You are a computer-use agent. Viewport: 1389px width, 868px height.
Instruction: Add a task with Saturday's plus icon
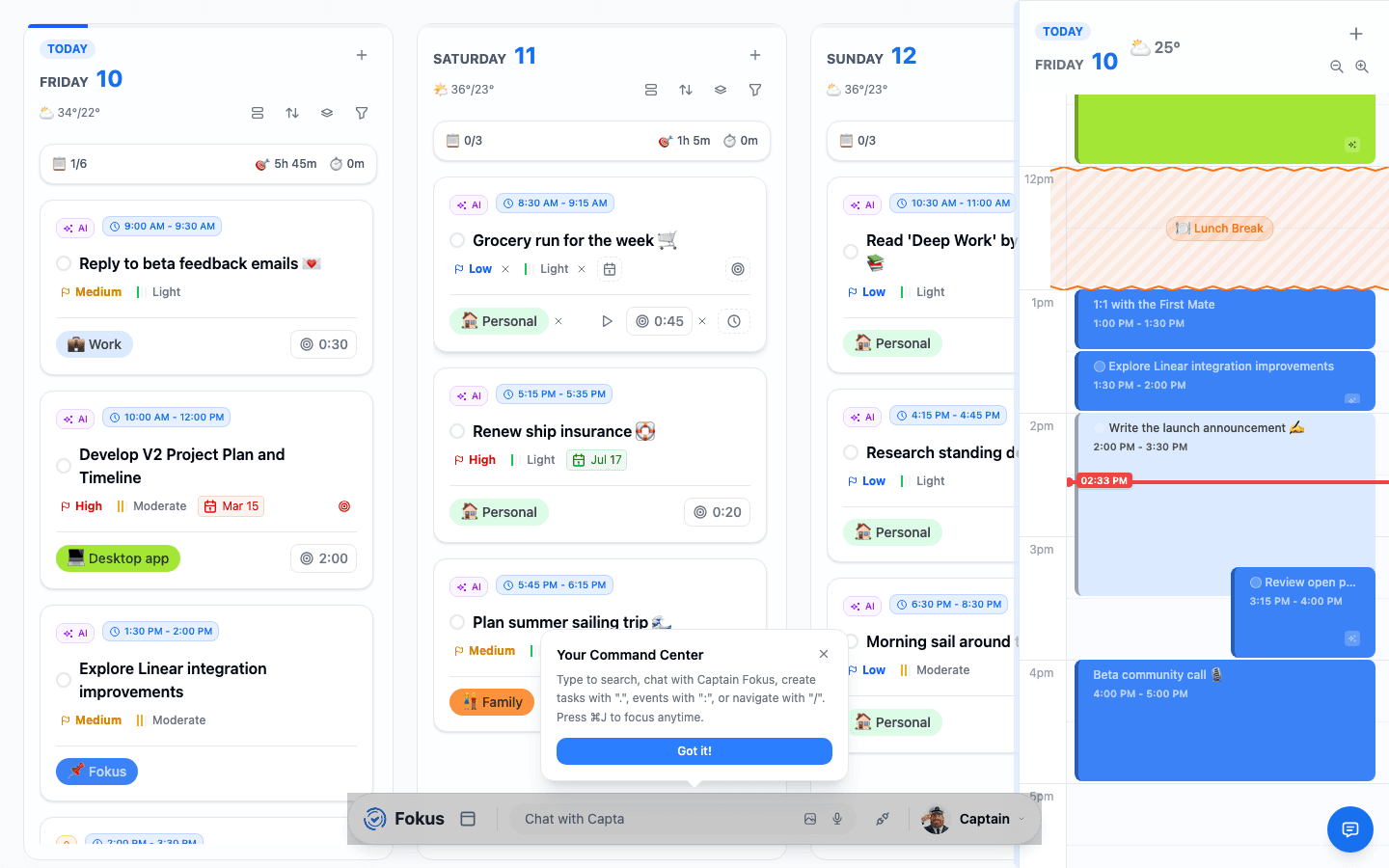755,55
